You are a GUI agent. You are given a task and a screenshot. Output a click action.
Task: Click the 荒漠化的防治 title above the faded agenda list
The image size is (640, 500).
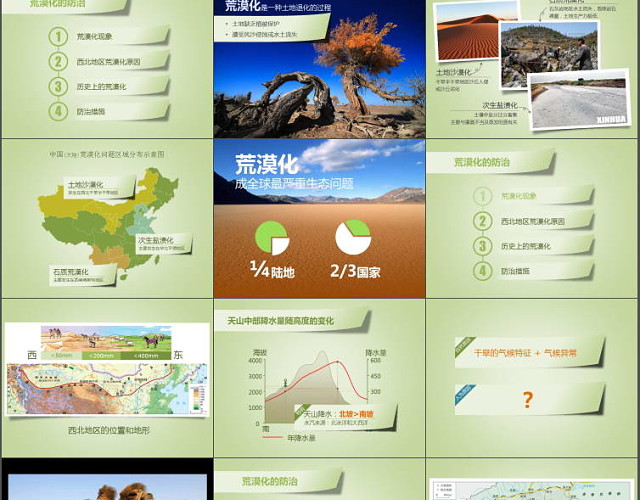482,162
